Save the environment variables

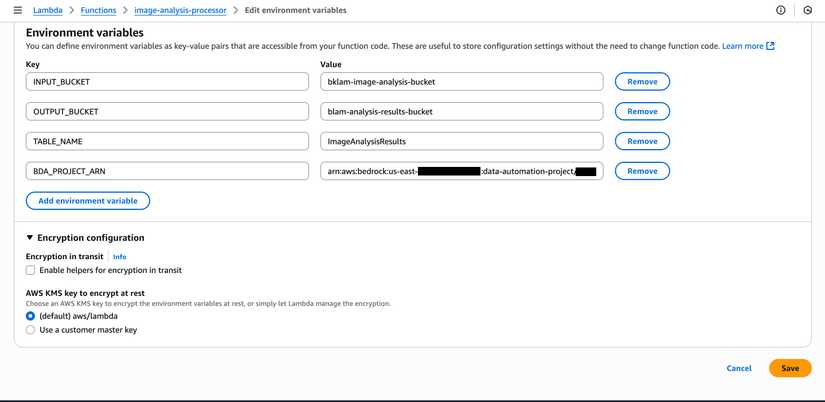789,368
